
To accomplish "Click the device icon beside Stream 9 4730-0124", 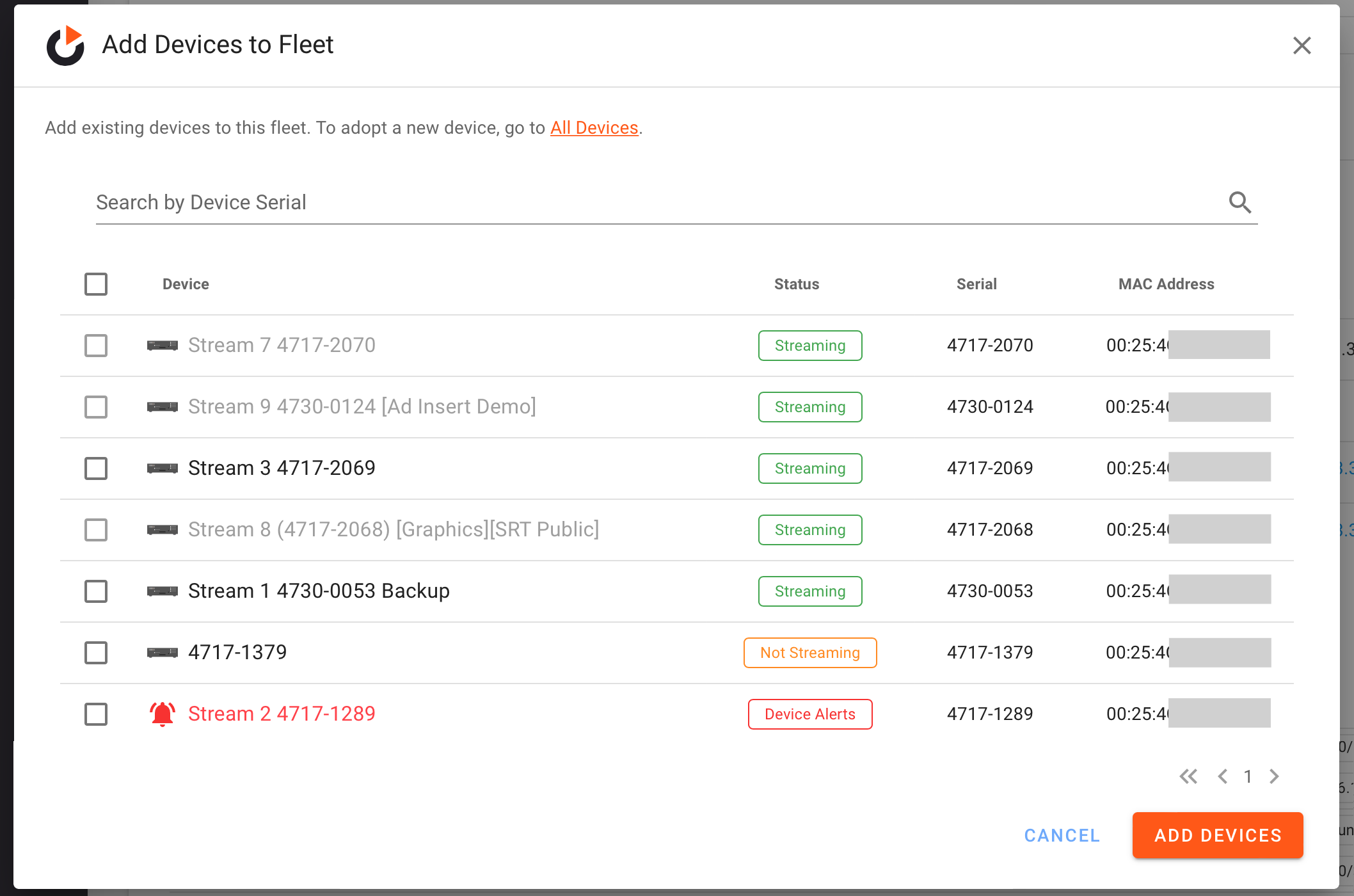I will 163,406.
